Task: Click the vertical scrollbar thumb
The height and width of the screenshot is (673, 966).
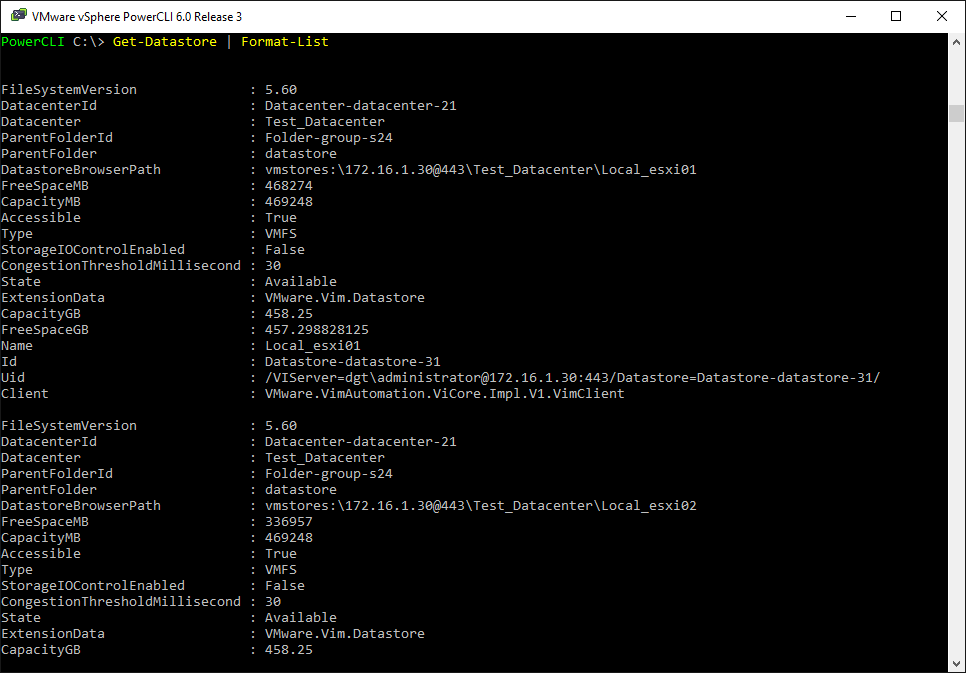Action: (x=956, y=113)
